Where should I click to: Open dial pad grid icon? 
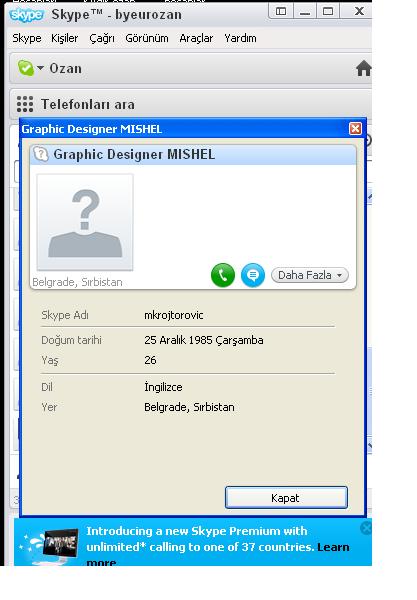click(x=25, y=104)
